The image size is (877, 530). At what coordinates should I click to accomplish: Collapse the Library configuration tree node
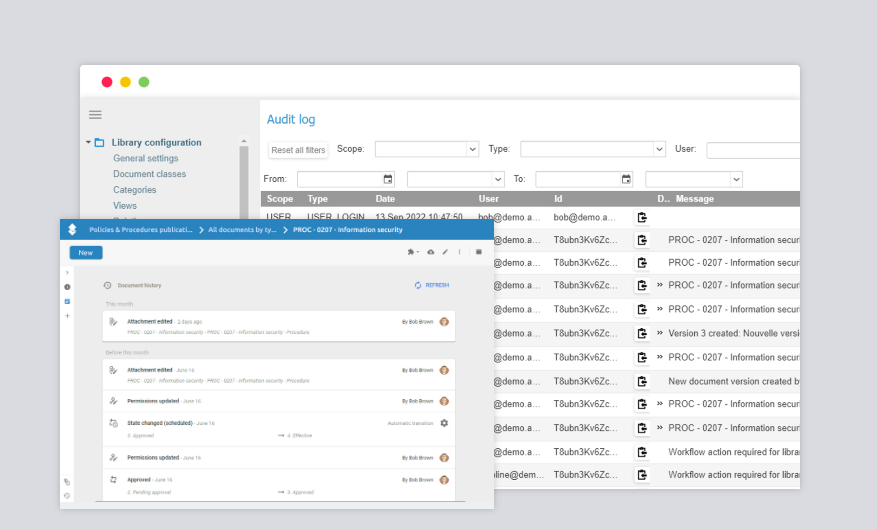pyautogui.click(x=88, y=142)
